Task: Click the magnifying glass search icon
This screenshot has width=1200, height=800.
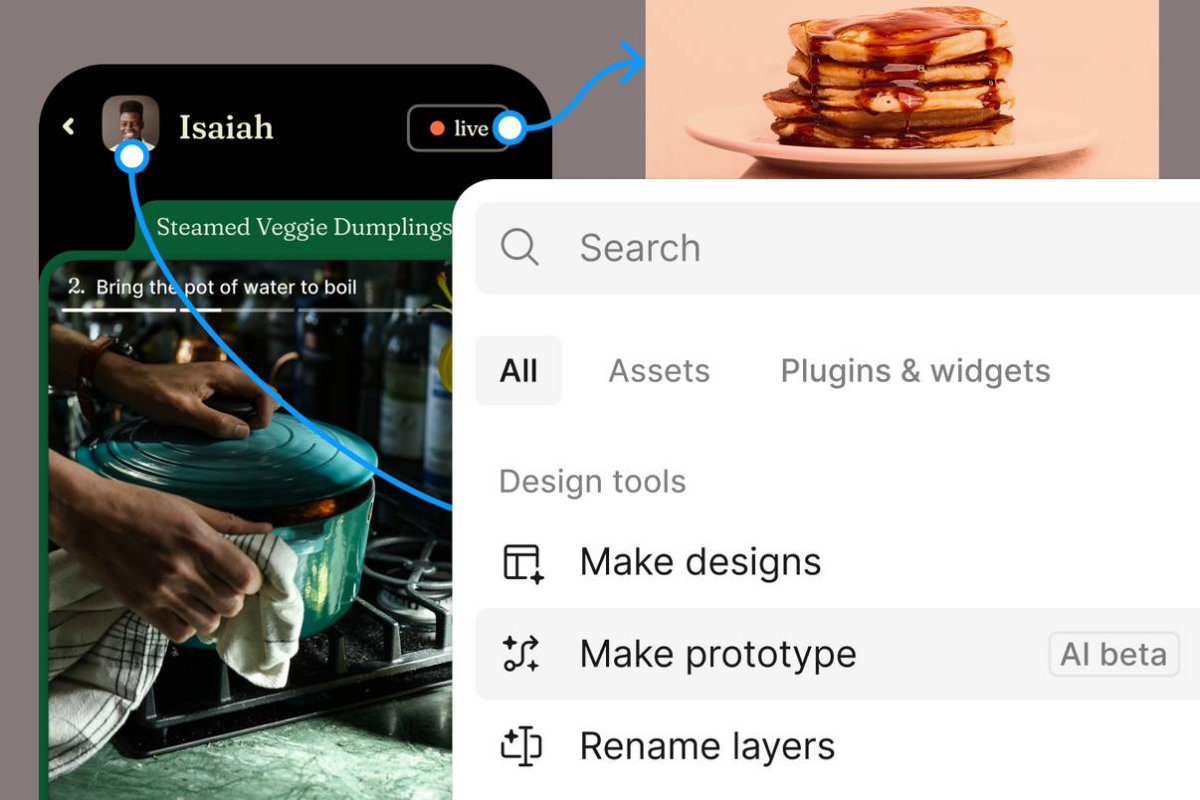Action: click(x=520, y=247)
